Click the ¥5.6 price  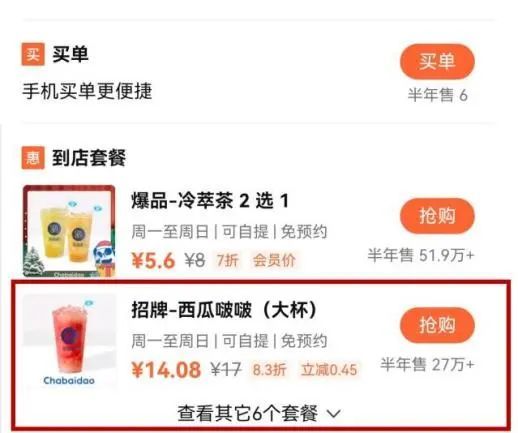(153, 260)
